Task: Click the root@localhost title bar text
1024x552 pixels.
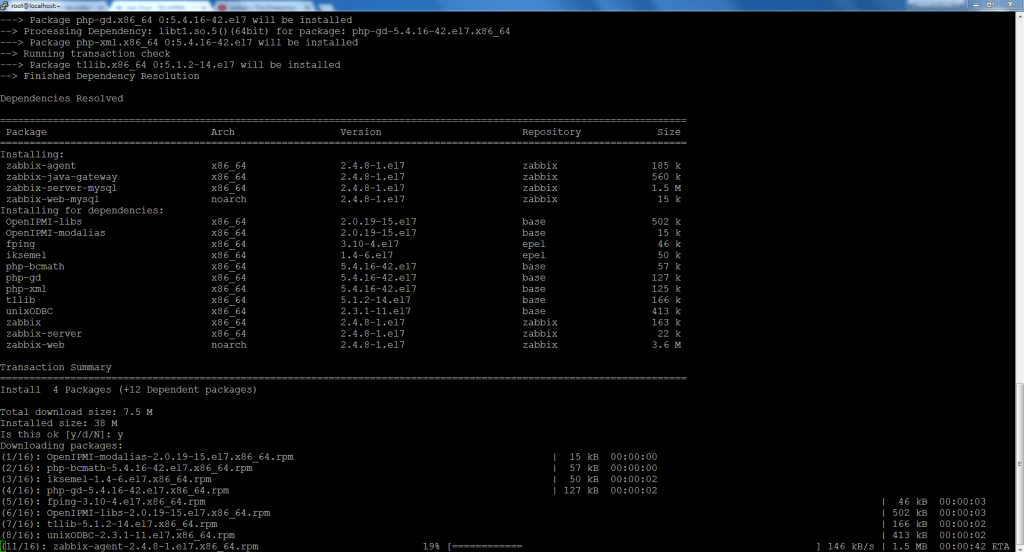Action: pos(36,5)
